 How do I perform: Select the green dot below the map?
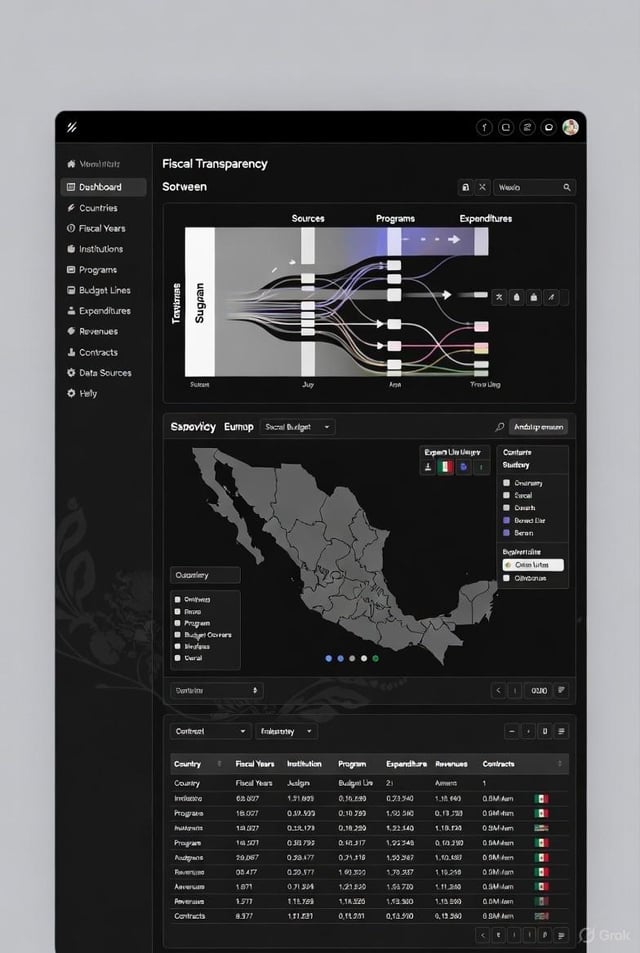(375, 658)
